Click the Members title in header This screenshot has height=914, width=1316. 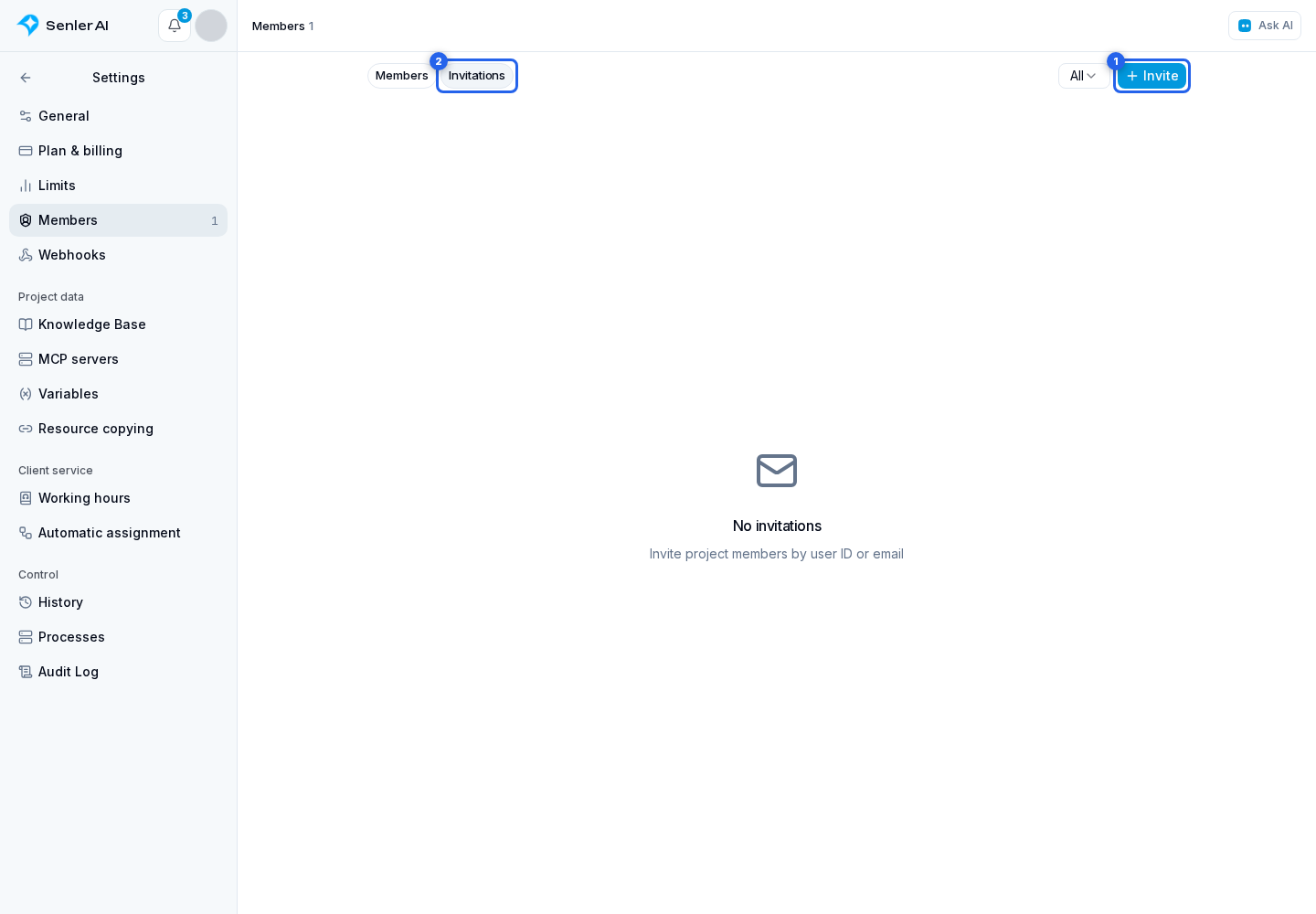point(279,27)
